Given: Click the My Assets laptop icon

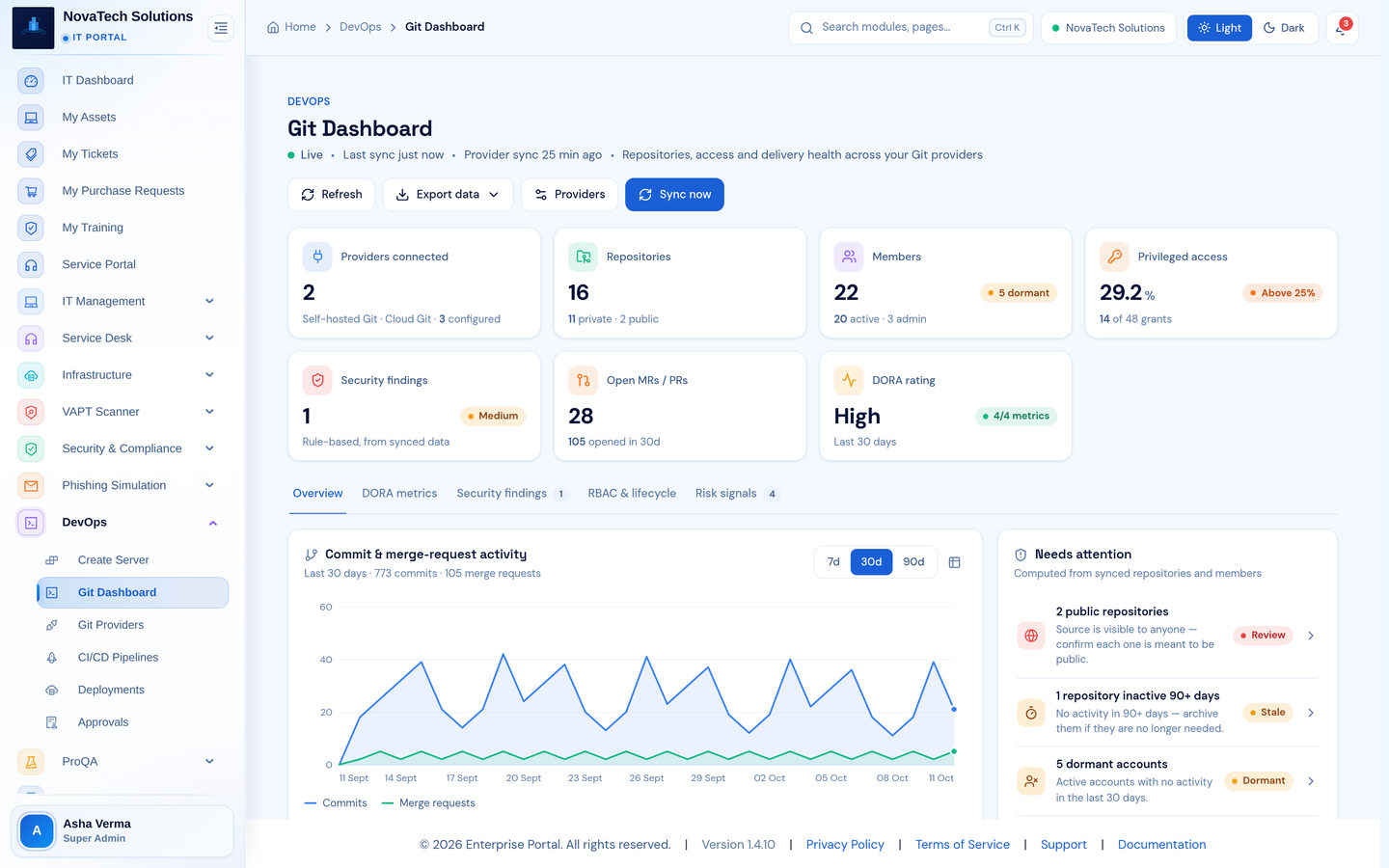Looking at the screenshot, I should pyautogui.click(x=31, y=118).
